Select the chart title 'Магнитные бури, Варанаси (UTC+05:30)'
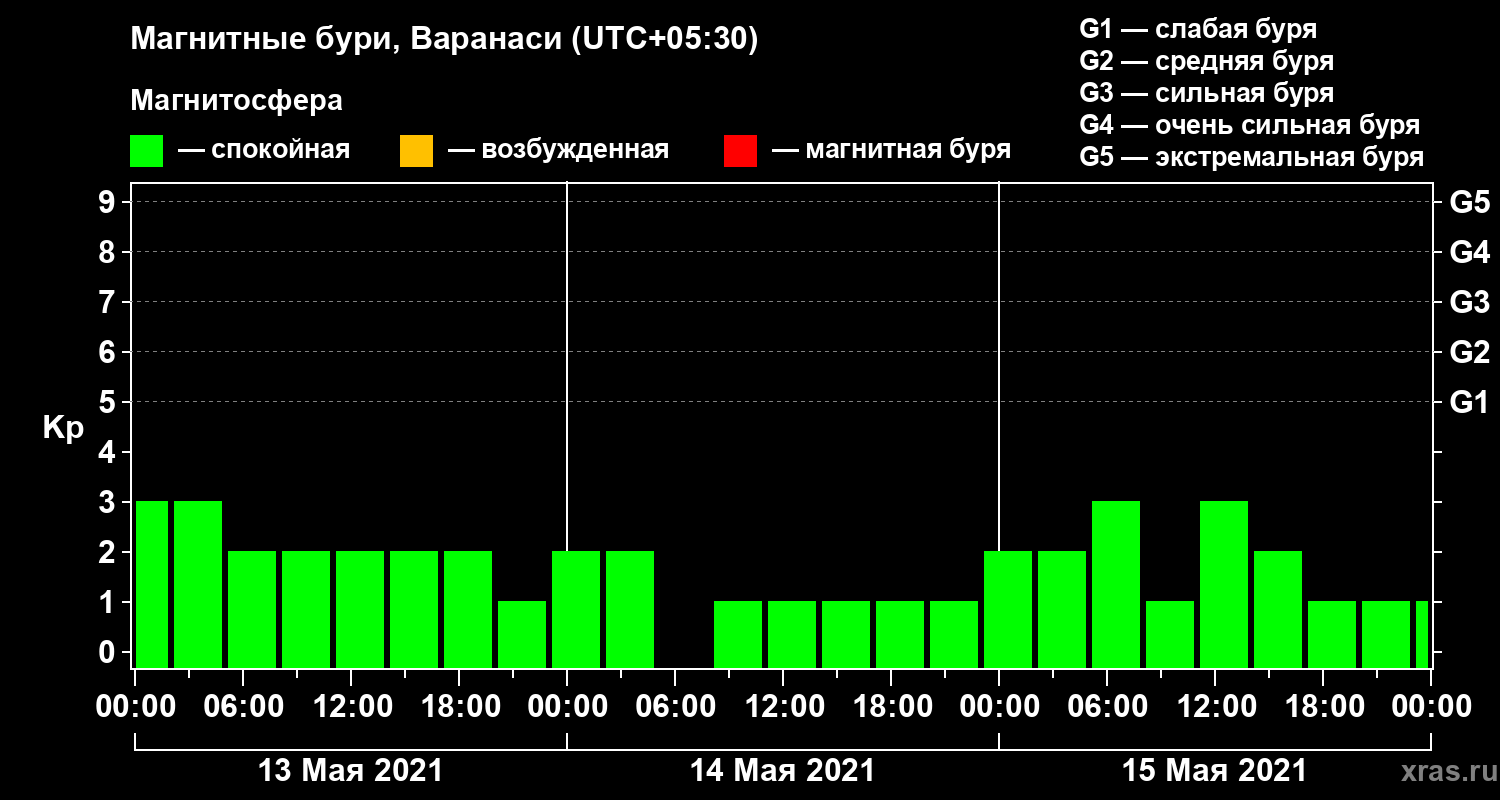 coord(444,40)
